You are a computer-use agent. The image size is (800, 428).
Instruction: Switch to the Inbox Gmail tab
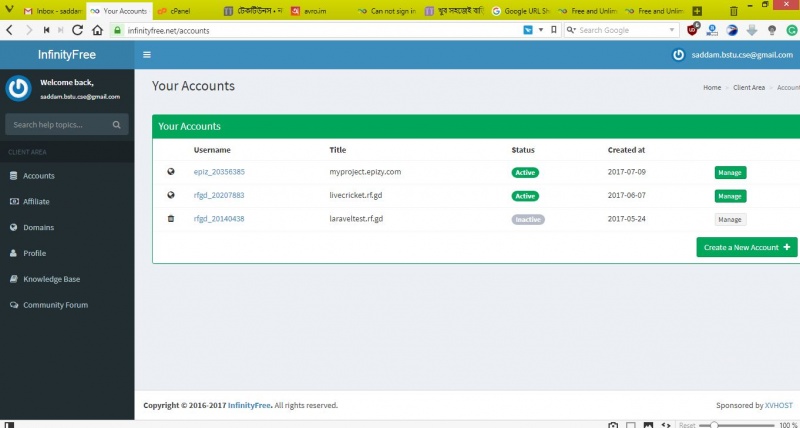point(53,11)
